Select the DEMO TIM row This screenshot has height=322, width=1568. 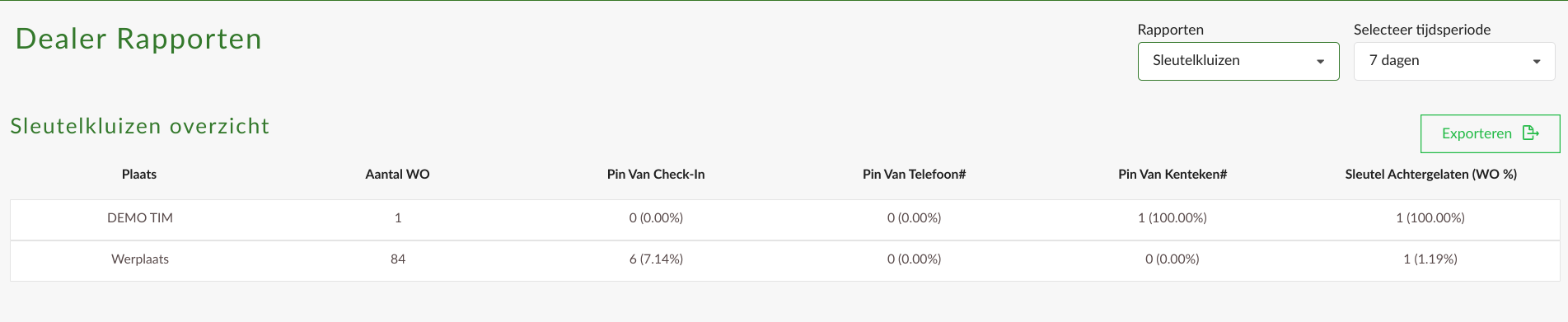click(784, 220)
